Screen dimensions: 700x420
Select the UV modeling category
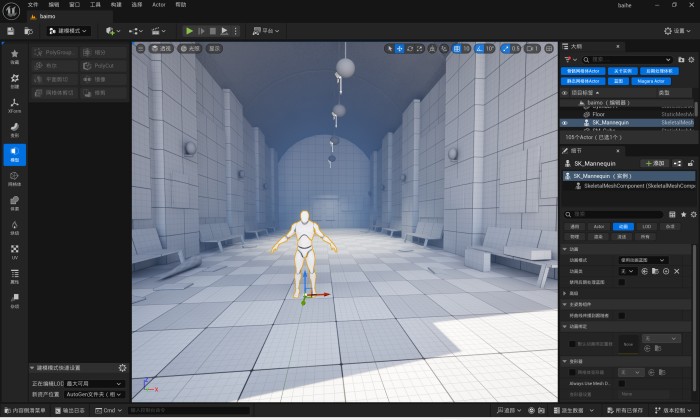(15, 252)
